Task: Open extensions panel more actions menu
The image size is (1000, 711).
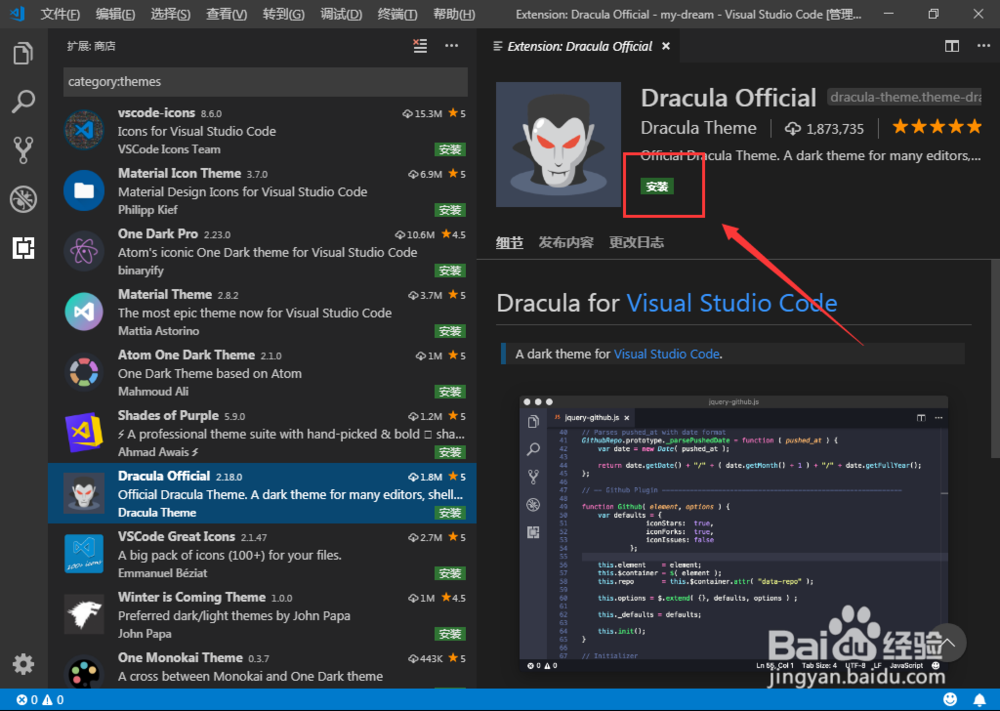Action: point(452,45)
